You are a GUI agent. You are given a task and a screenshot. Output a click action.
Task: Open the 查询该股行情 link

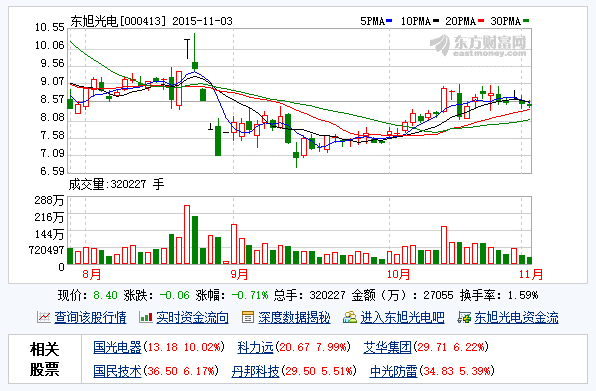click(90, 317)
